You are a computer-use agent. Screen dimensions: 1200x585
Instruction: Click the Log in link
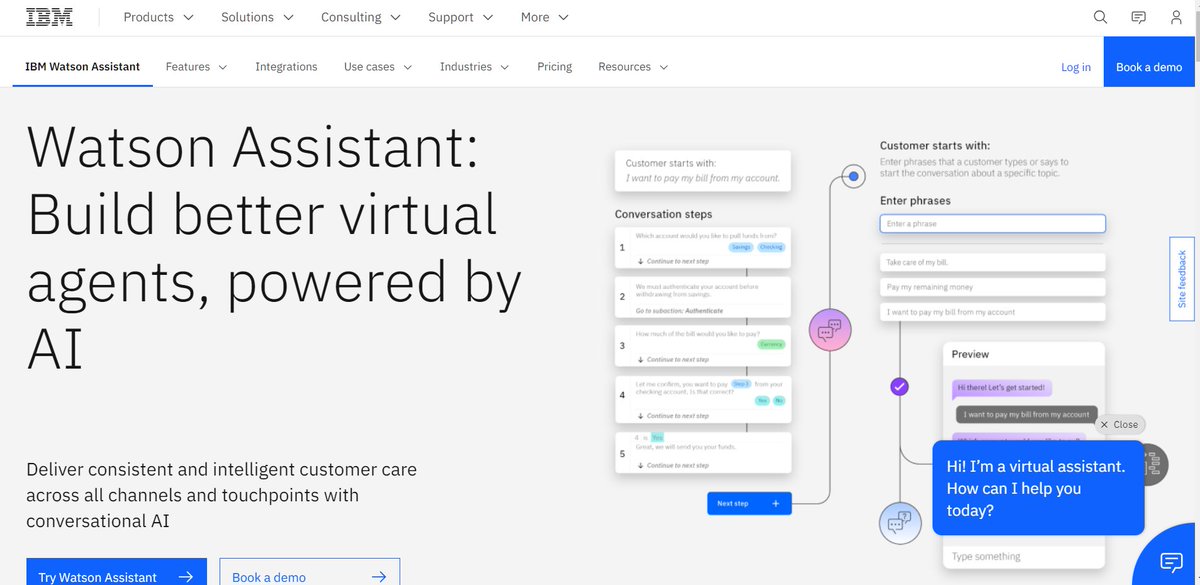[x=1076, y=67]
